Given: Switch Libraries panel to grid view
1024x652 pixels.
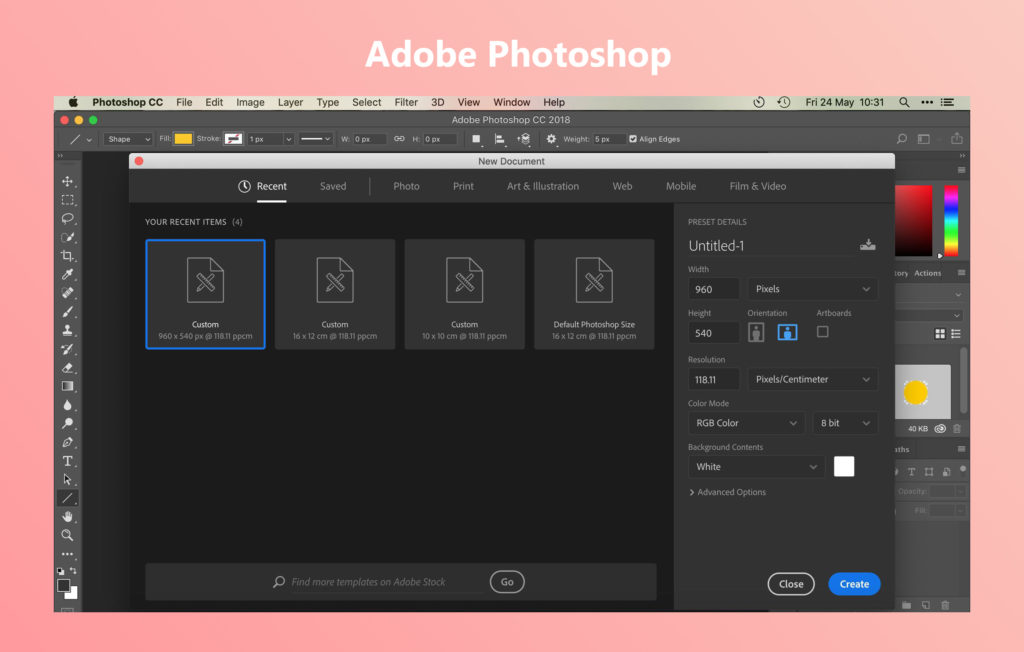Looking at the screenshot, I should [940, 334].
